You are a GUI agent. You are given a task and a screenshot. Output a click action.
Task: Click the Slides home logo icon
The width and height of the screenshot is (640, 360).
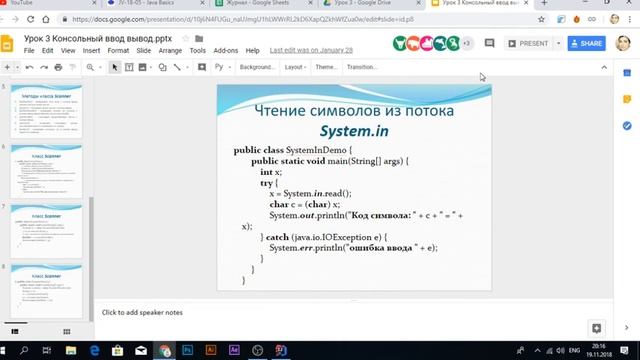[x=7, y=44]
